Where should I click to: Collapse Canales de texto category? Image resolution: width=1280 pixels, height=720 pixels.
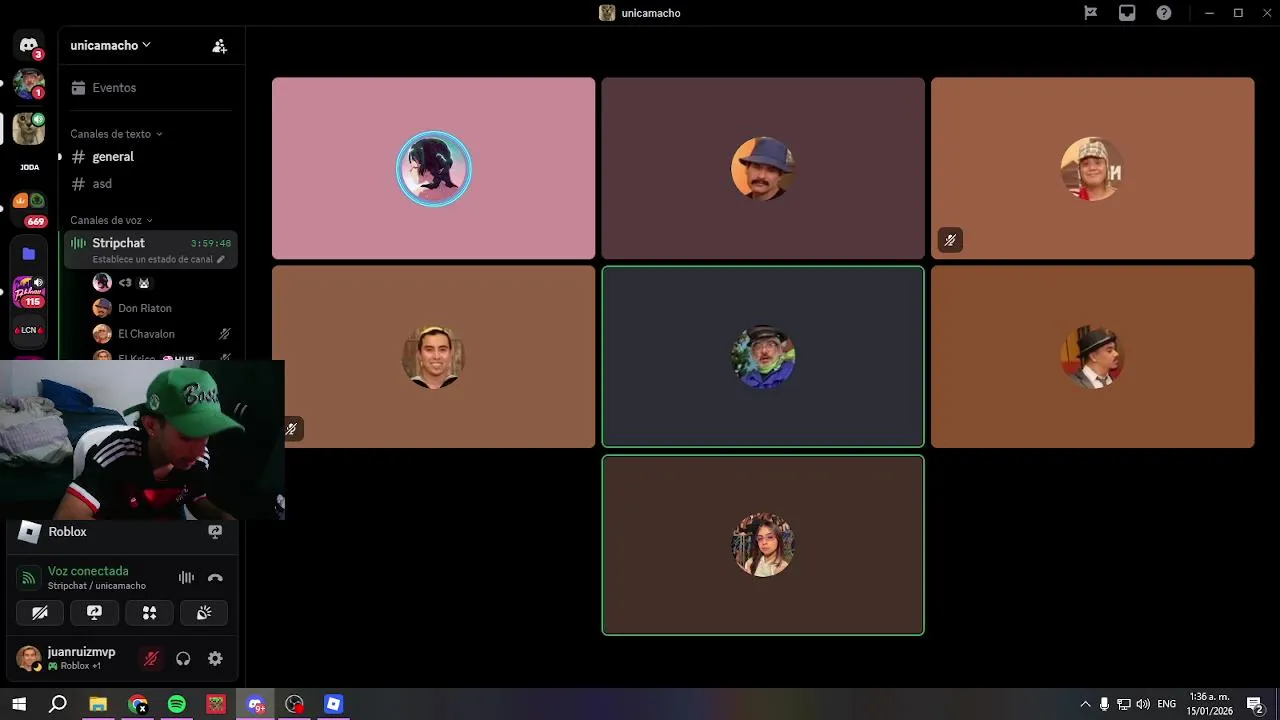tap(116, 134)
